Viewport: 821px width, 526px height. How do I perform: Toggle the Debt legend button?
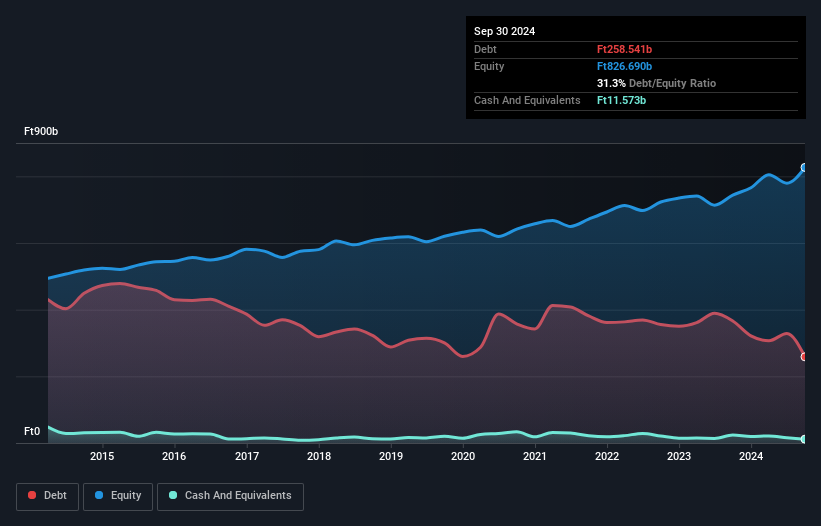point(48,496)
